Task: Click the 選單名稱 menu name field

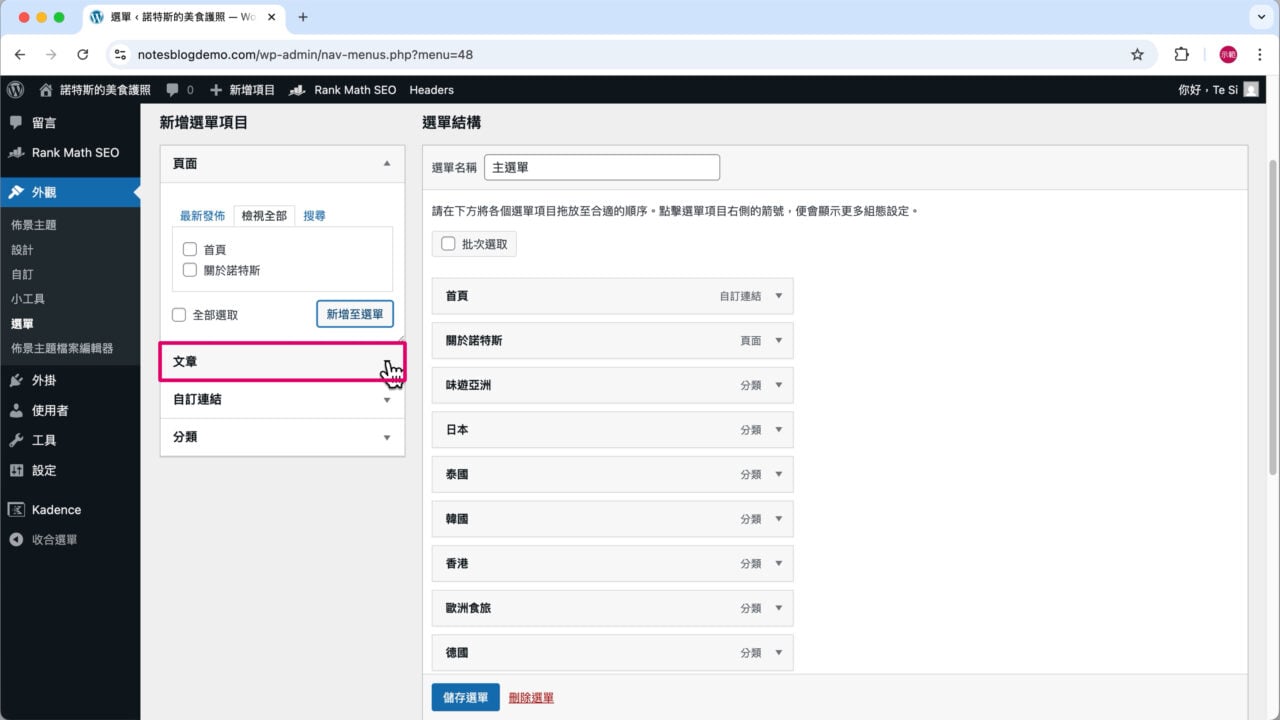Action: pyautogui.click(x=602, y=167)
